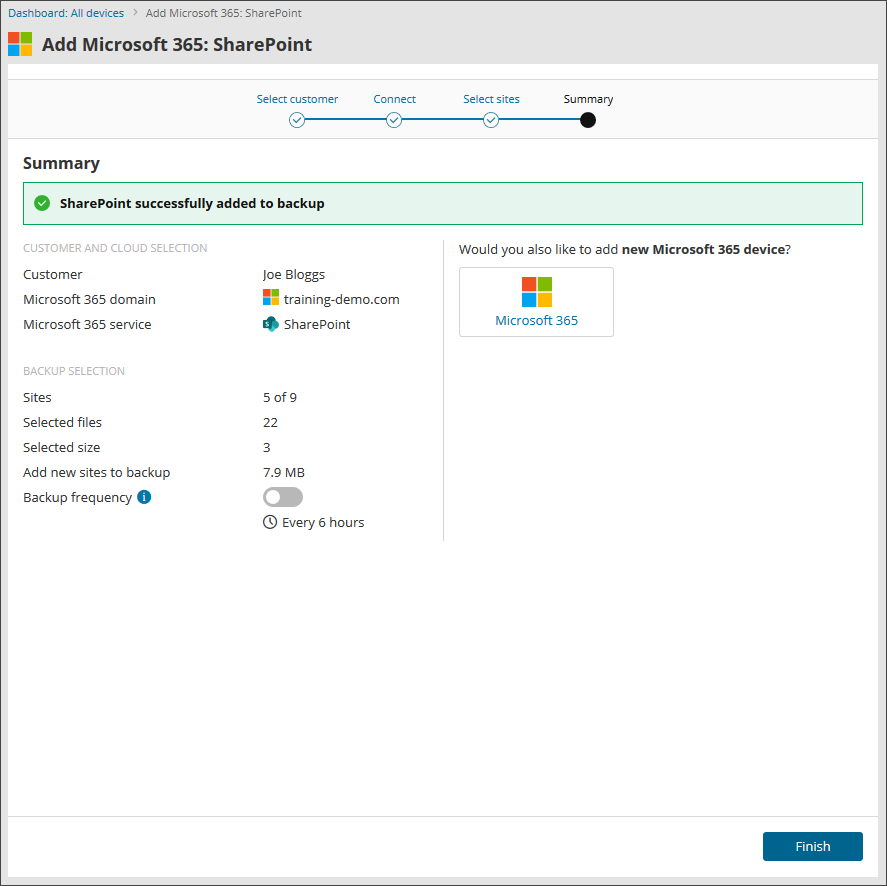
Task: Click the black Summary step indicator
Action: 588,120
